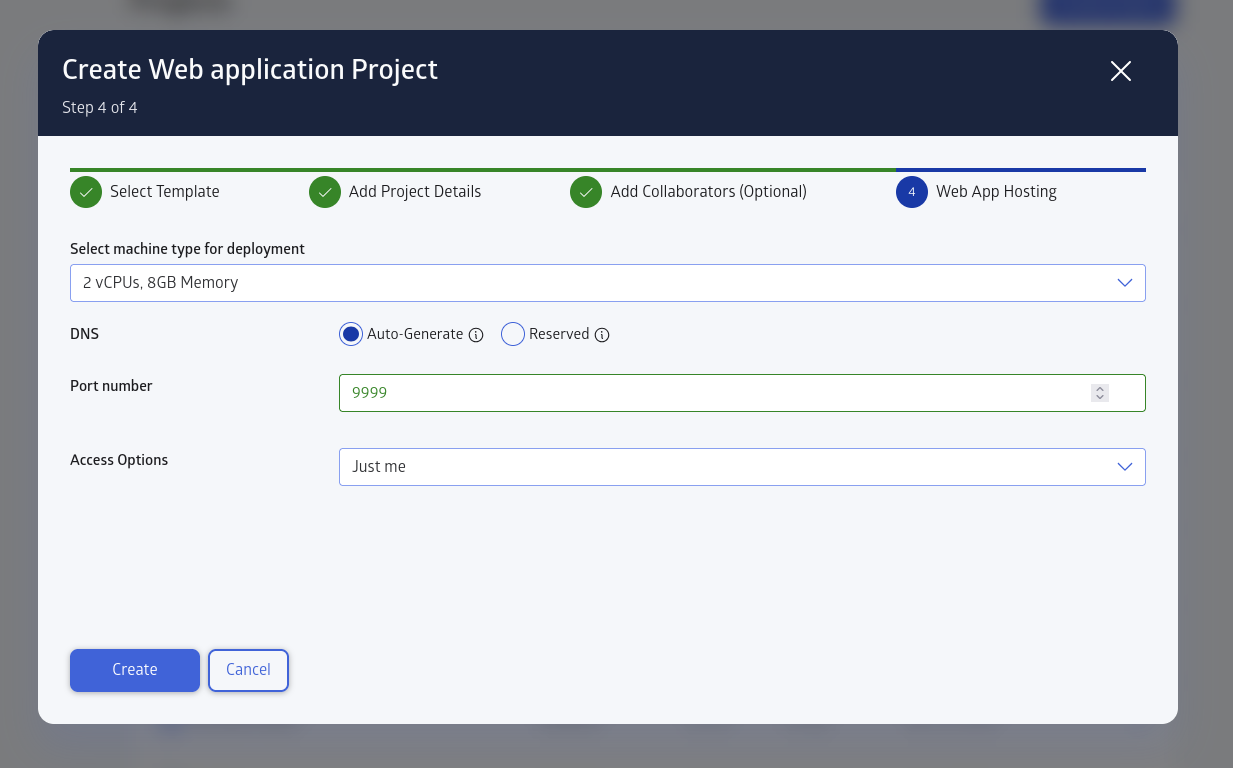Open the Reserved info icon
This screenshot has width=1233, height=768.
[x=602, y=335]
